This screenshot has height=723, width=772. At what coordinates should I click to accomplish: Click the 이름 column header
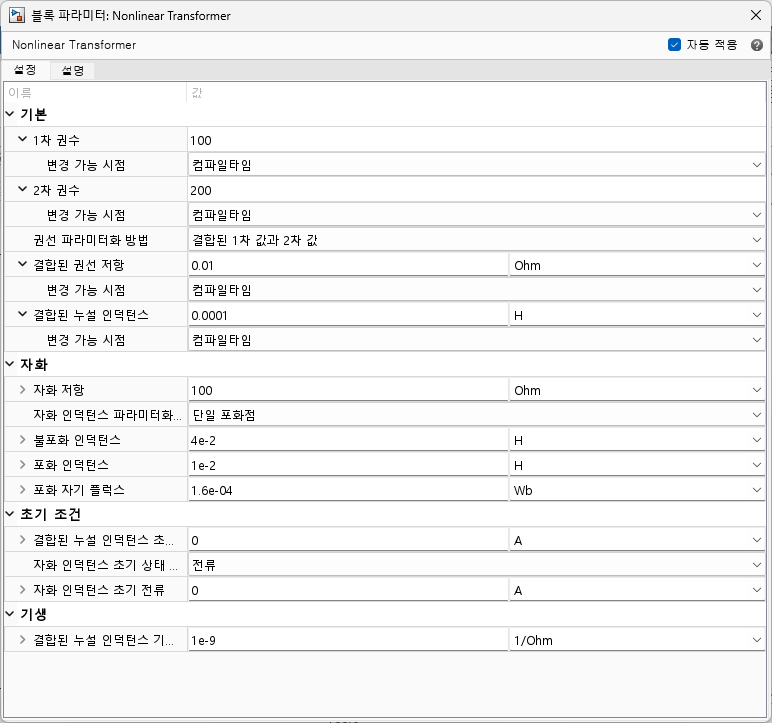click(x=95, y=93)
